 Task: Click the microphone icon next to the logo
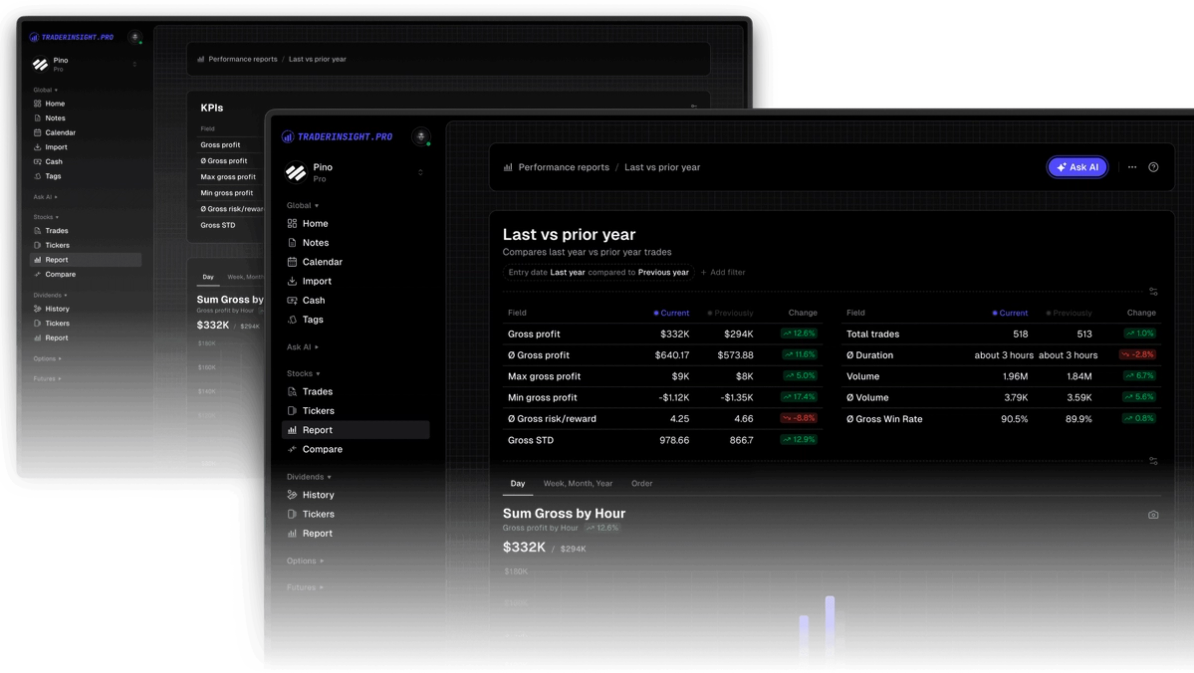422,138
